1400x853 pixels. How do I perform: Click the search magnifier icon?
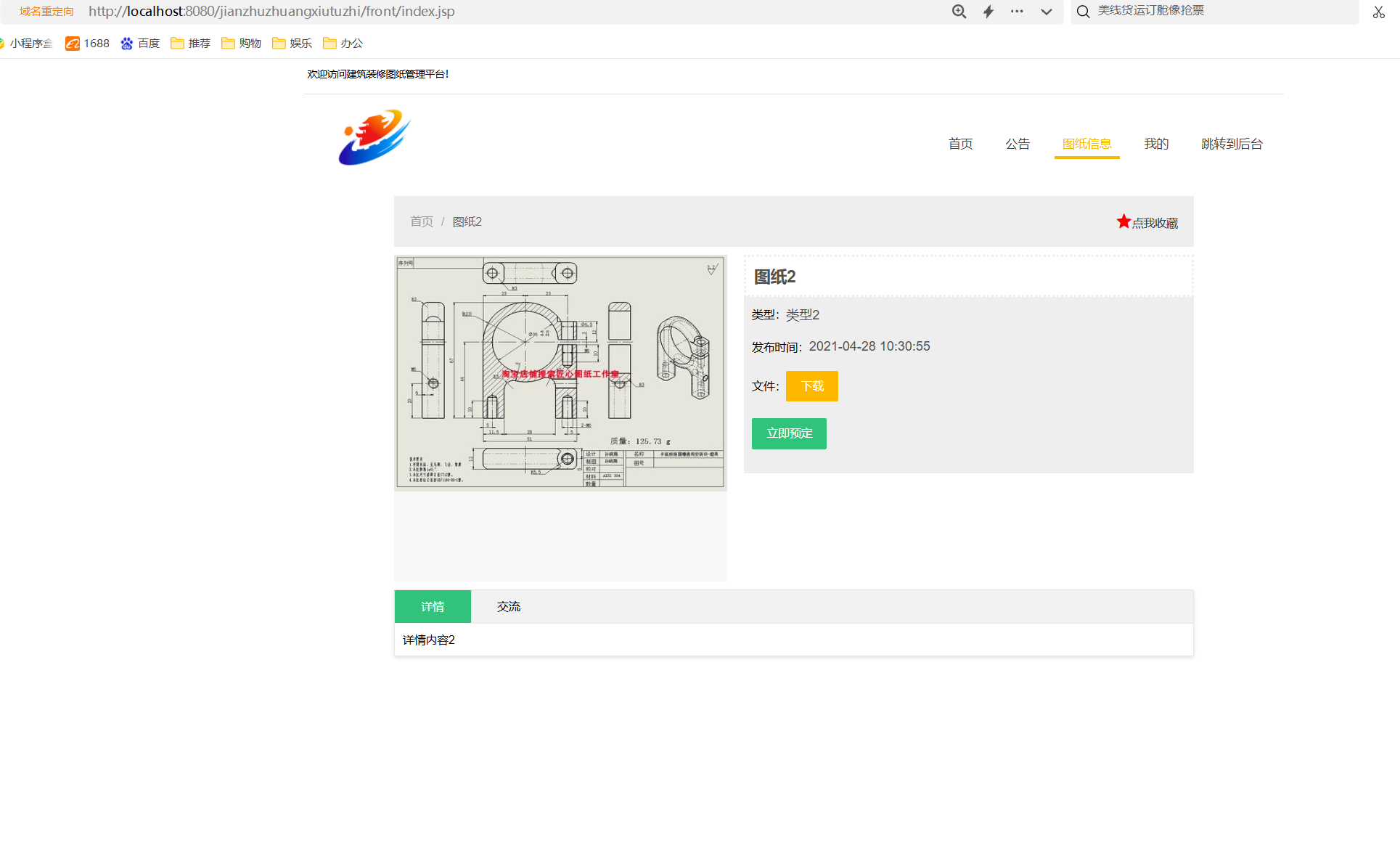(1083, 12)
